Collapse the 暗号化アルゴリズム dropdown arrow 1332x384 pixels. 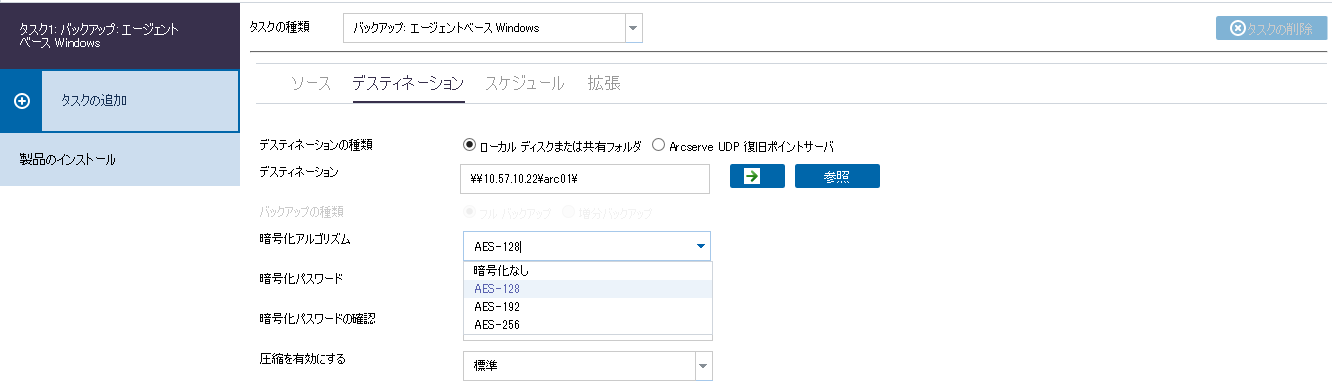pos(701,246)
